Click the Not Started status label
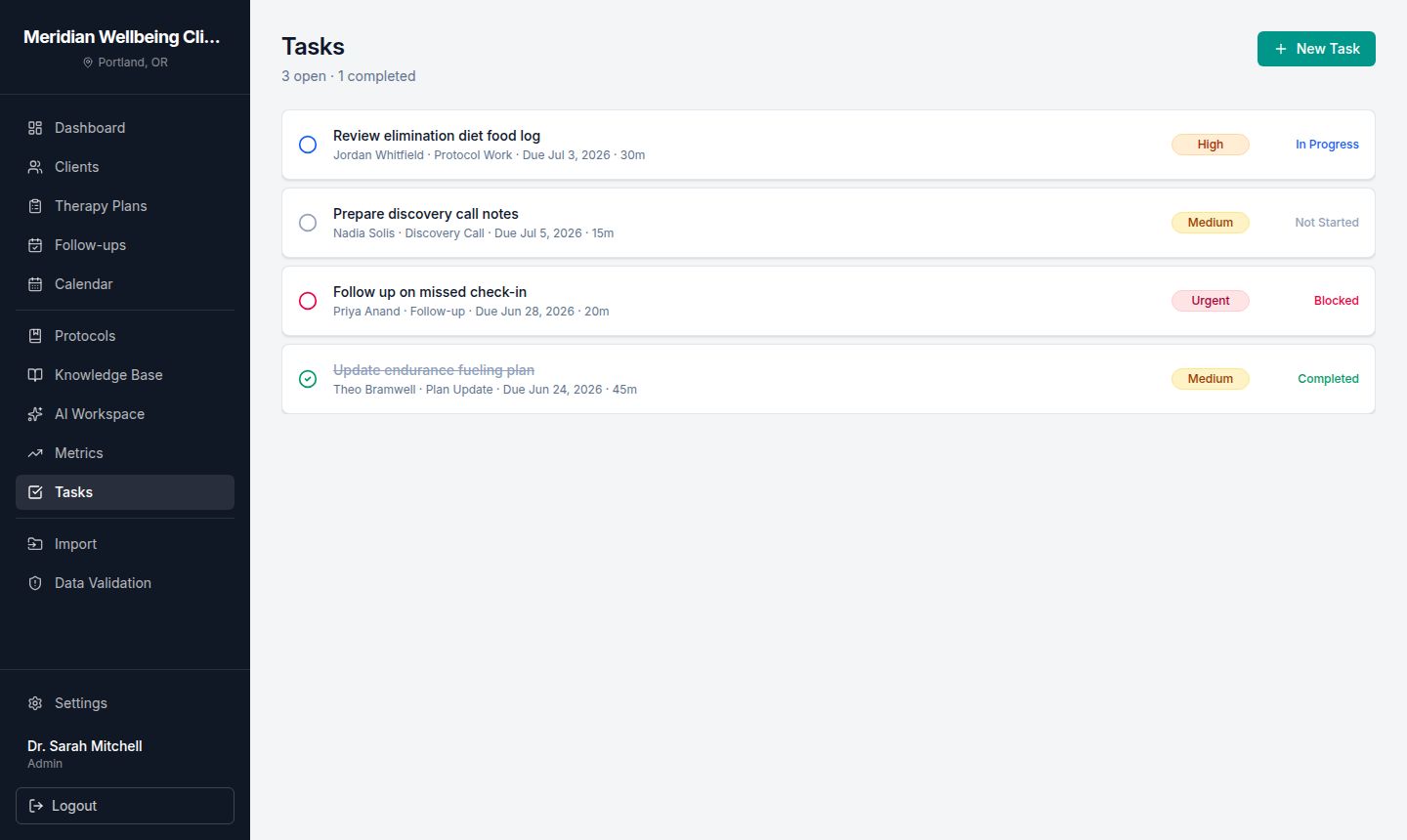1407x840 pixels. click(1327, 223)
